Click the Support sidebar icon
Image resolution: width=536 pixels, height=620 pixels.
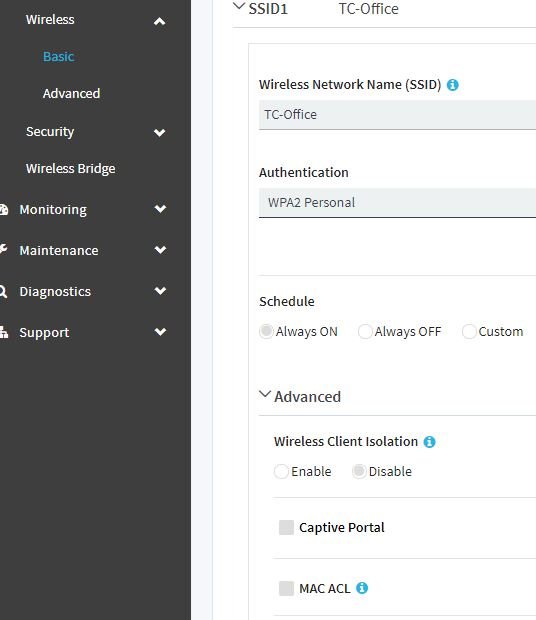(x=4, y=332)
